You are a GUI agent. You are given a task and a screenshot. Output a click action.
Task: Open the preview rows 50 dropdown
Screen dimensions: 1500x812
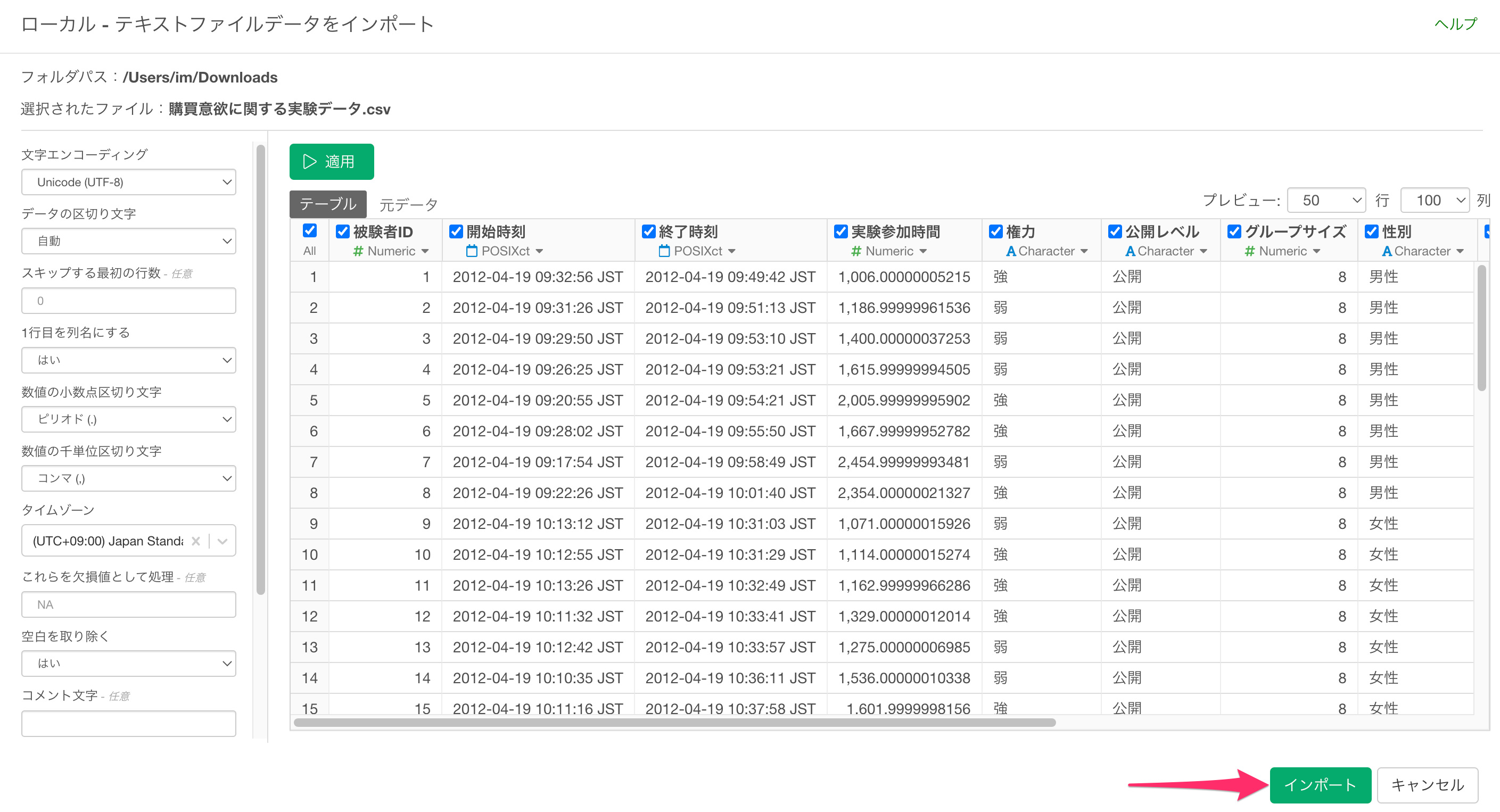tap(1326, 200)
